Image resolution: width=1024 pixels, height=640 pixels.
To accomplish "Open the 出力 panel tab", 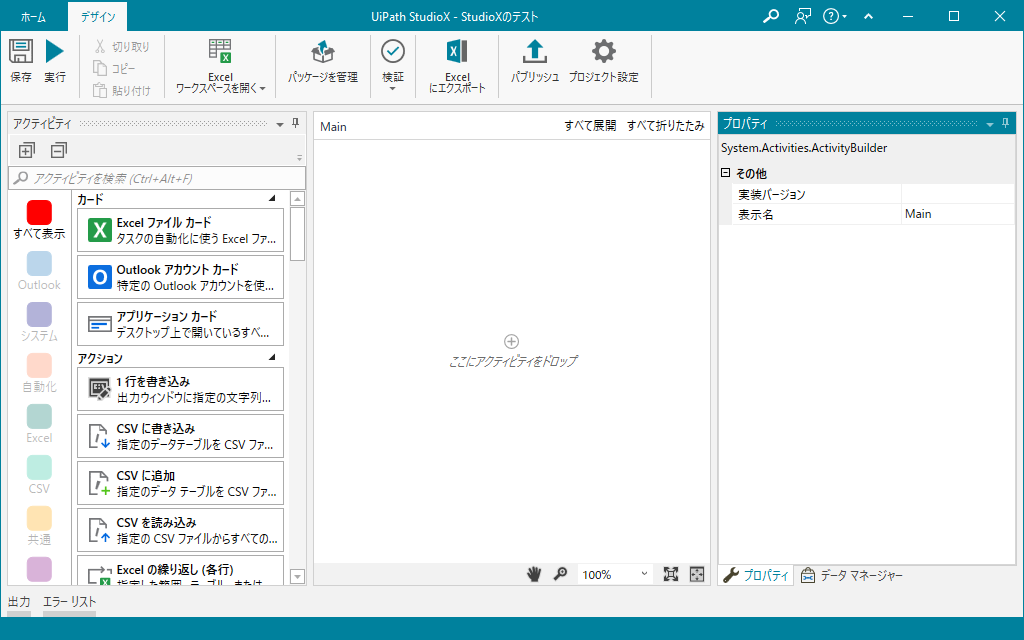I will tap(19, 601).
